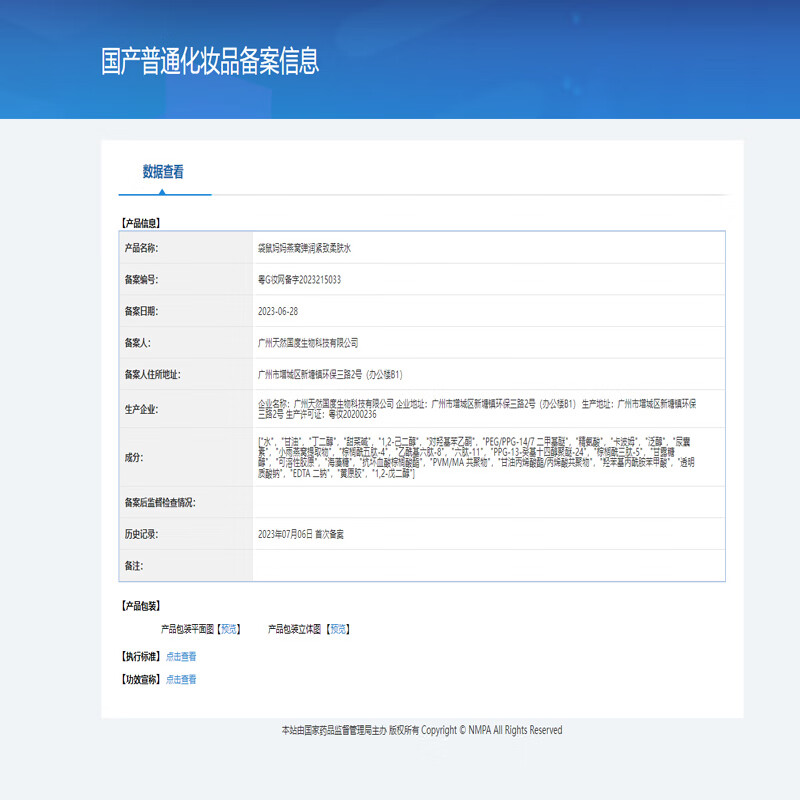800x800 pixels.
Task: Open 预览 for 产品包装立体图
Action: (x=340, y=630)
